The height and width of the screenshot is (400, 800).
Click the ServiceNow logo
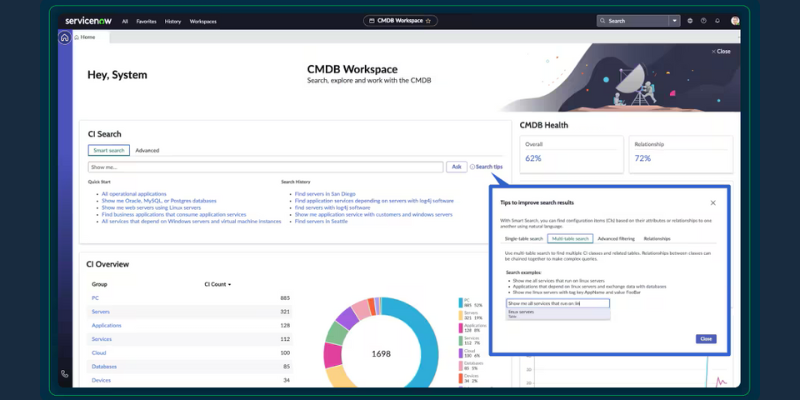point(89,20)
